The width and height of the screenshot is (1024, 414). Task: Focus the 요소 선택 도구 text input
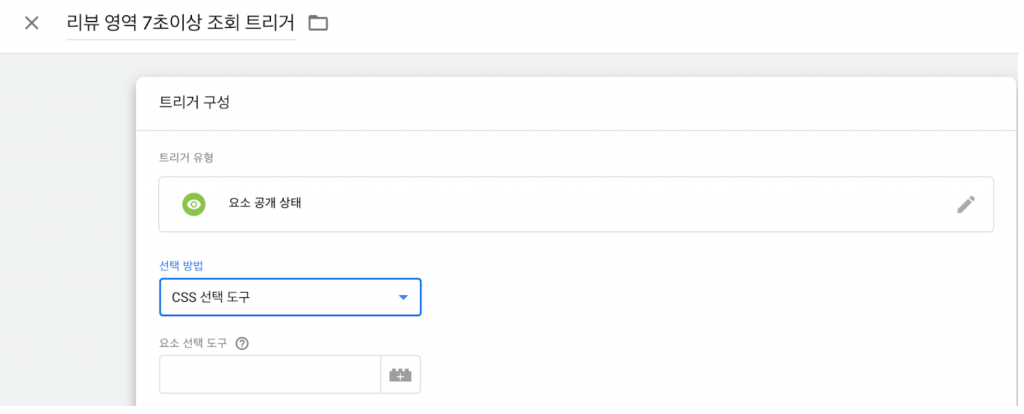[x=270, y=375]
